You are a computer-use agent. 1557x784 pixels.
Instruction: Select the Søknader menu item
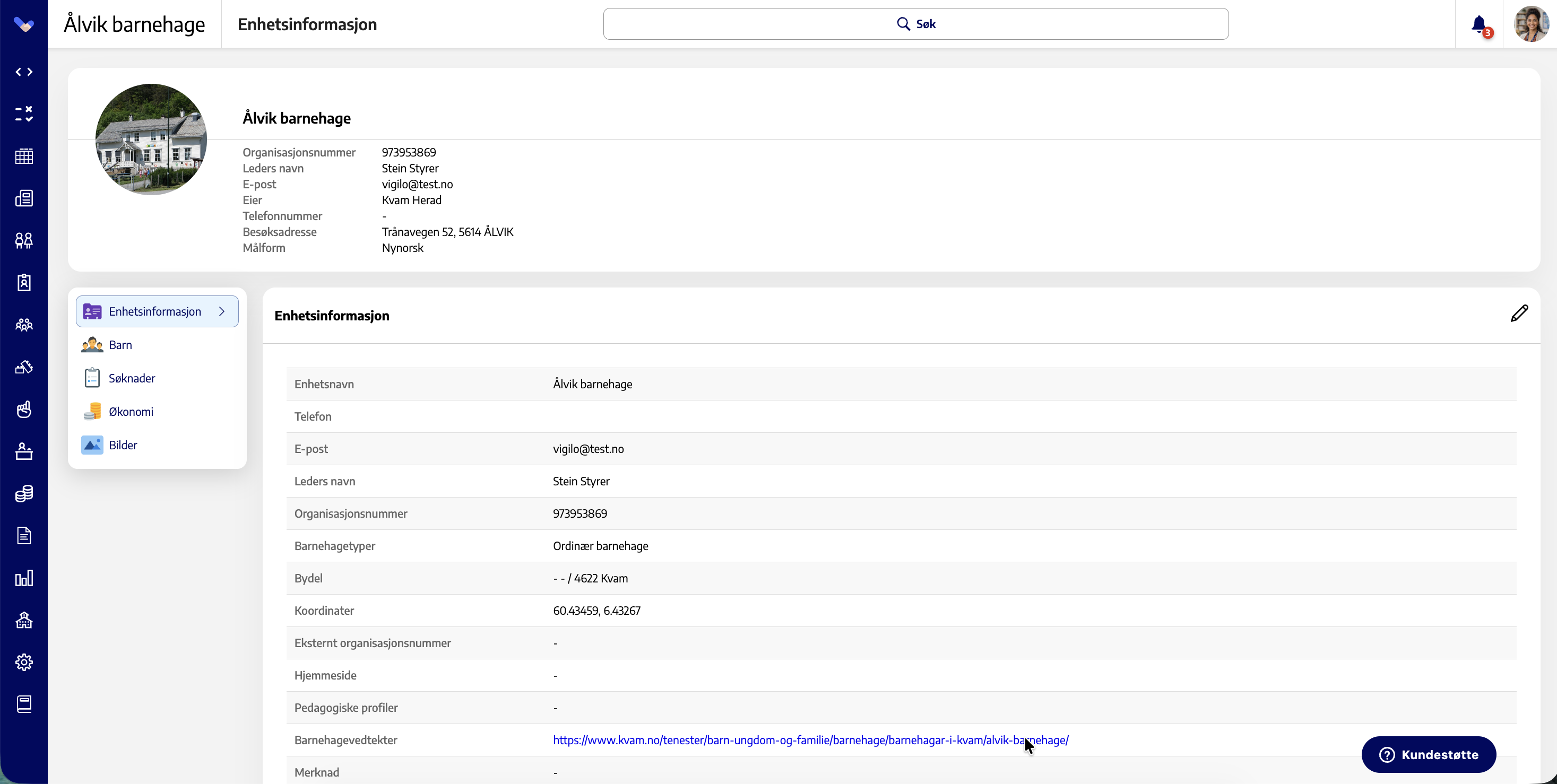132,378
